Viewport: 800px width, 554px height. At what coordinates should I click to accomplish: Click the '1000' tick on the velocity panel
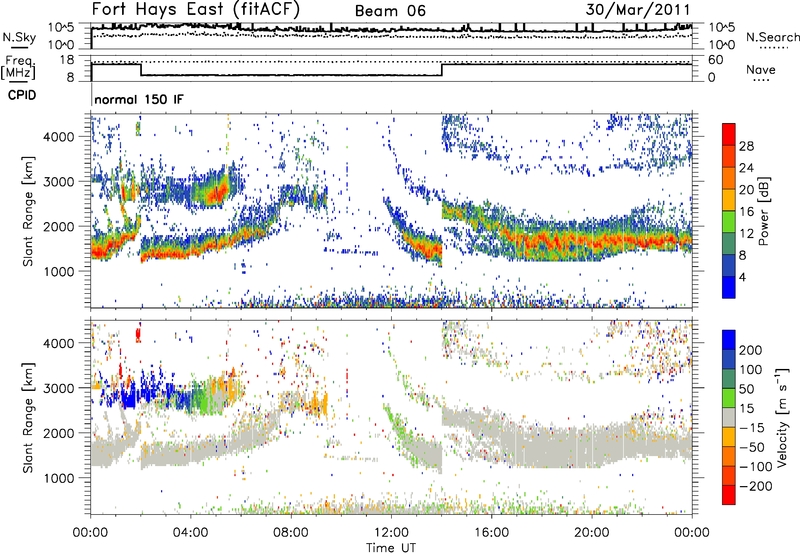[58, 478]
